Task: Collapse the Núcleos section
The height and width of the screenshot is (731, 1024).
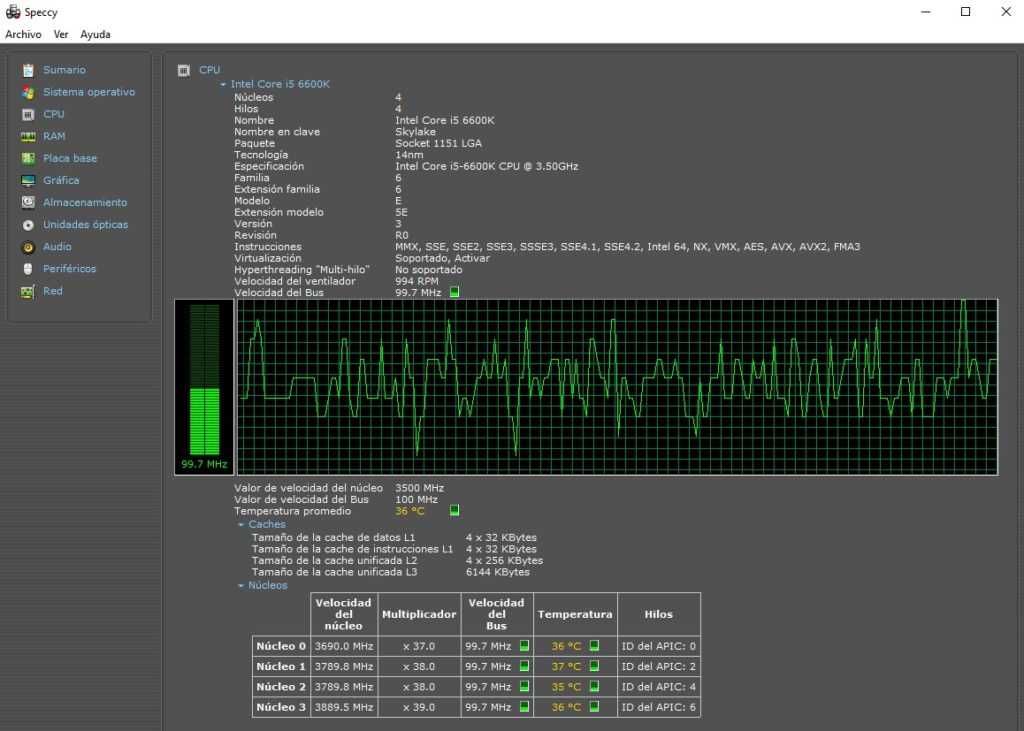Action: click(241, 586)
